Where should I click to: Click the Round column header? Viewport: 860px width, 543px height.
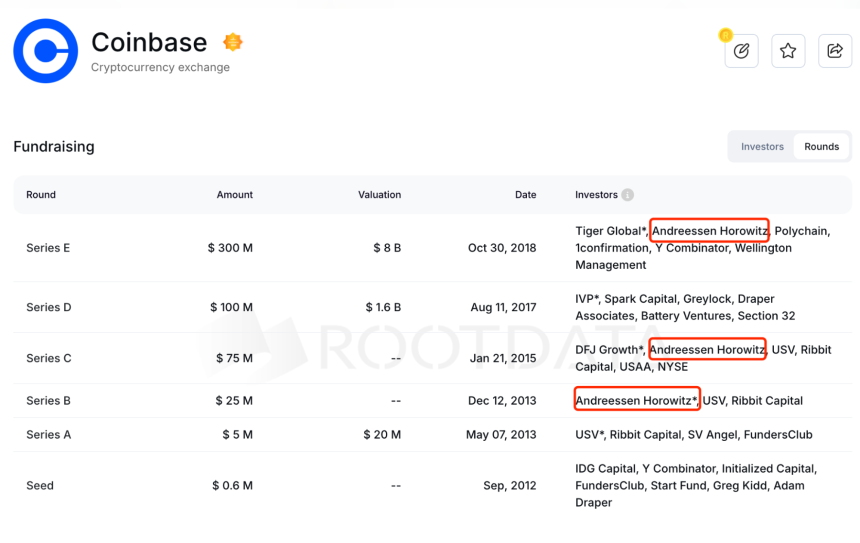(41, 195)
